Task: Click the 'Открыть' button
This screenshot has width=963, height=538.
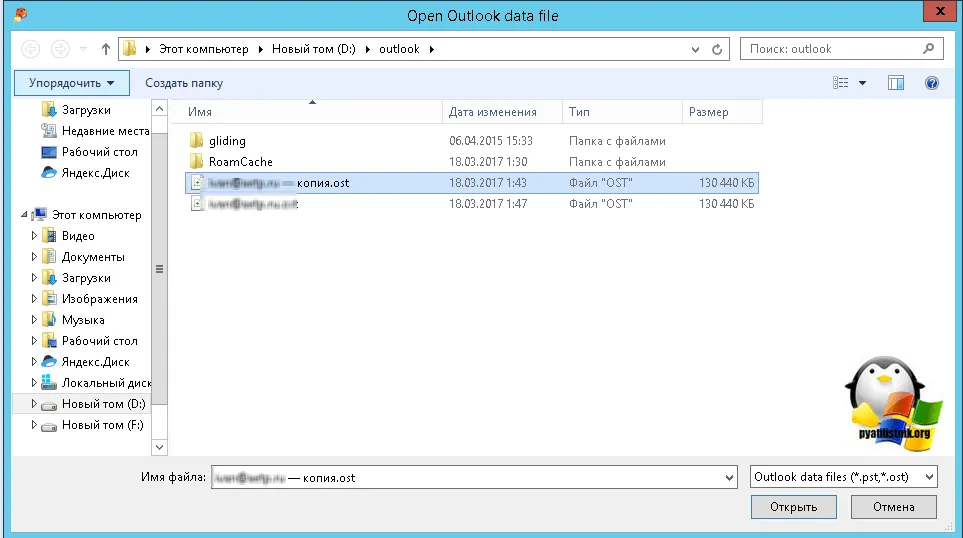Action: pyautogui.click(x=793, y=507)
